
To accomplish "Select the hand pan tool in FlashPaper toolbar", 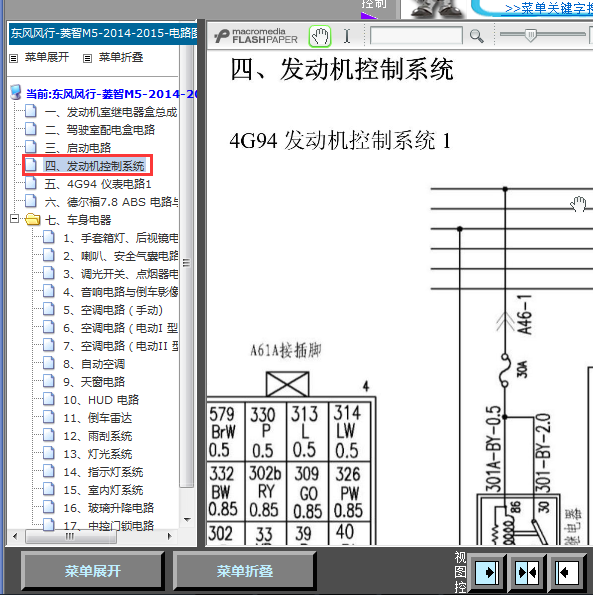I will tap(320, 36).
